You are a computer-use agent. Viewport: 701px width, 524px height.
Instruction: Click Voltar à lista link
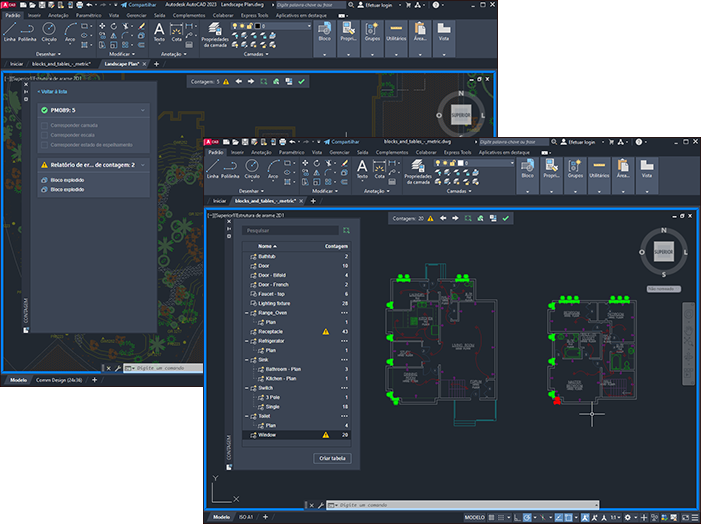[x=52, y=92]
